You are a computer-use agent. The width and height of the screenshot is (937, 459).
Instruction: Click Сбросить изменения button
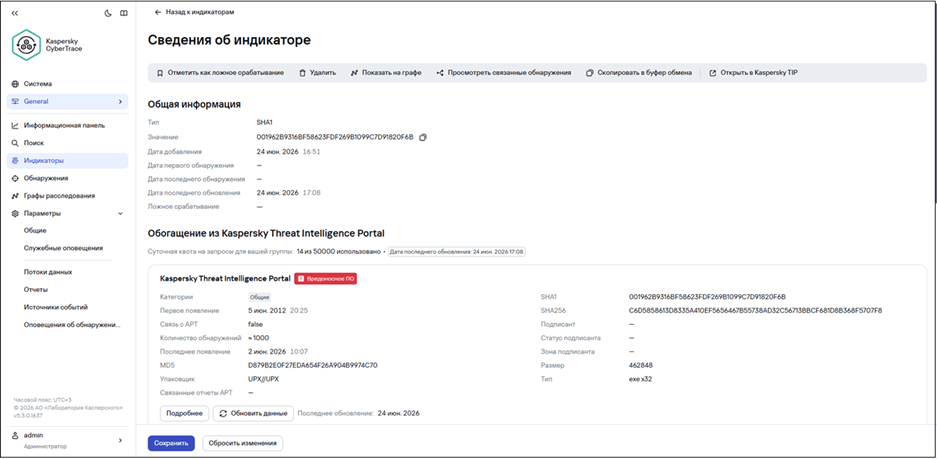242,443
